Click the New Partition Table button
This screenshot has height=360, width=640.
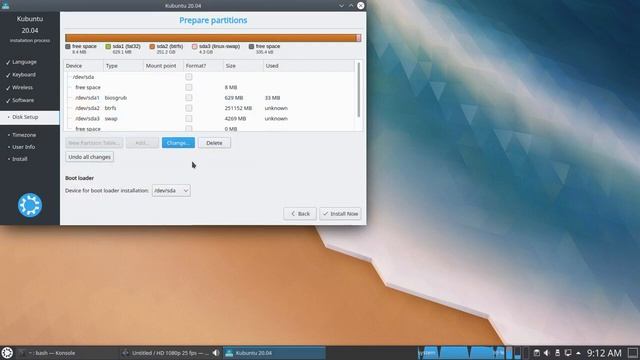tap(94, 143)
